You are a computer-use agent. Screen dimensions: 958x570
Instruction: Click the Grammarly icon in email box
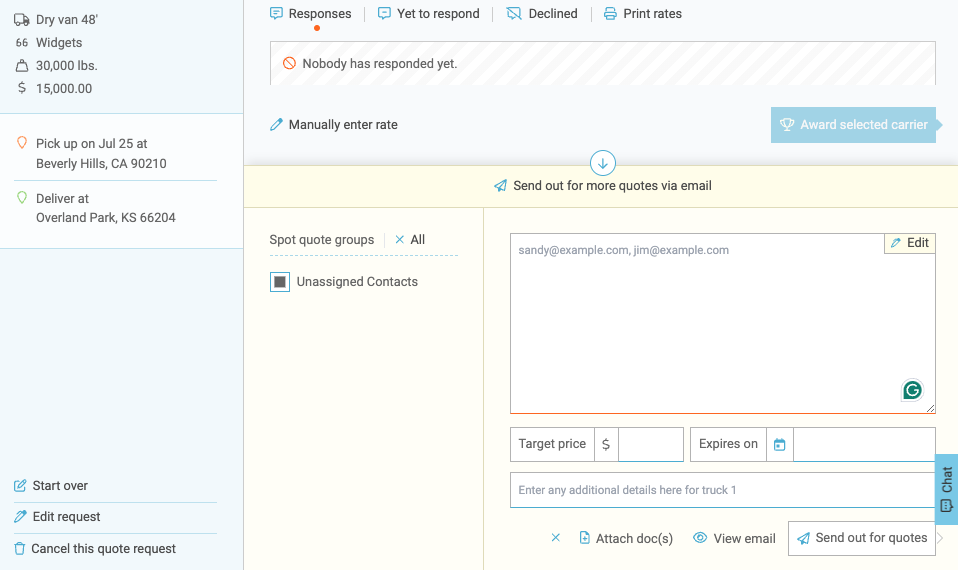click(x=911, y=390)
